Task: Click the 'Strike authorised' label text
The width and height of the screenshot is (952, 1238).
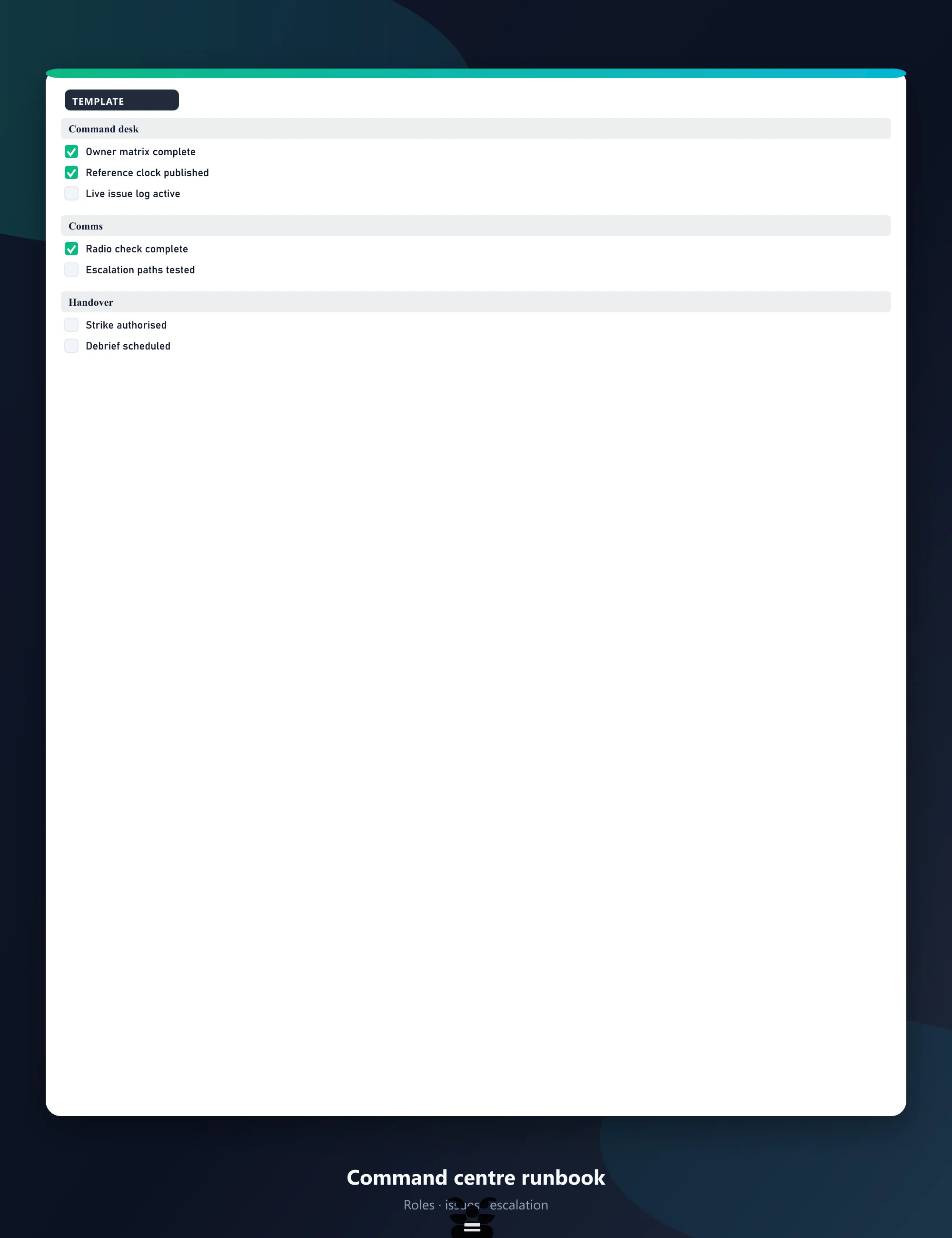Action: pyautogui.click(x=126, y=325)
